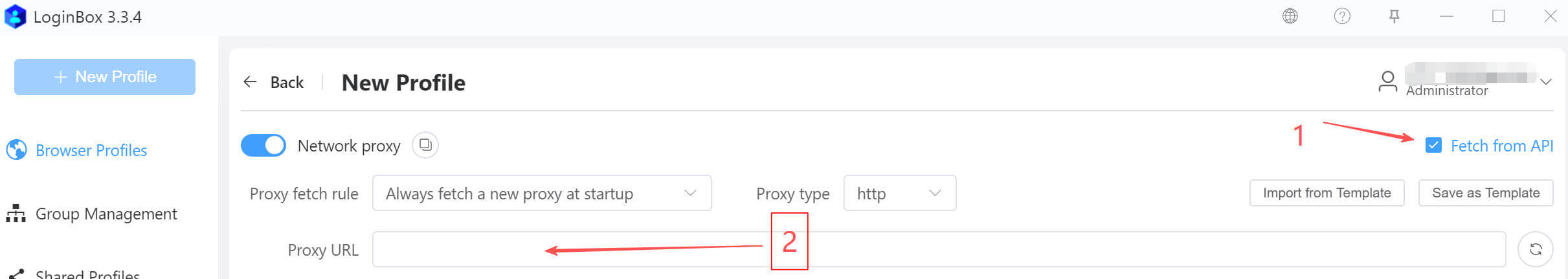The image size is (1568, 279).
Task: Open Shared Profiles in the sidebar
Action: 87,274
